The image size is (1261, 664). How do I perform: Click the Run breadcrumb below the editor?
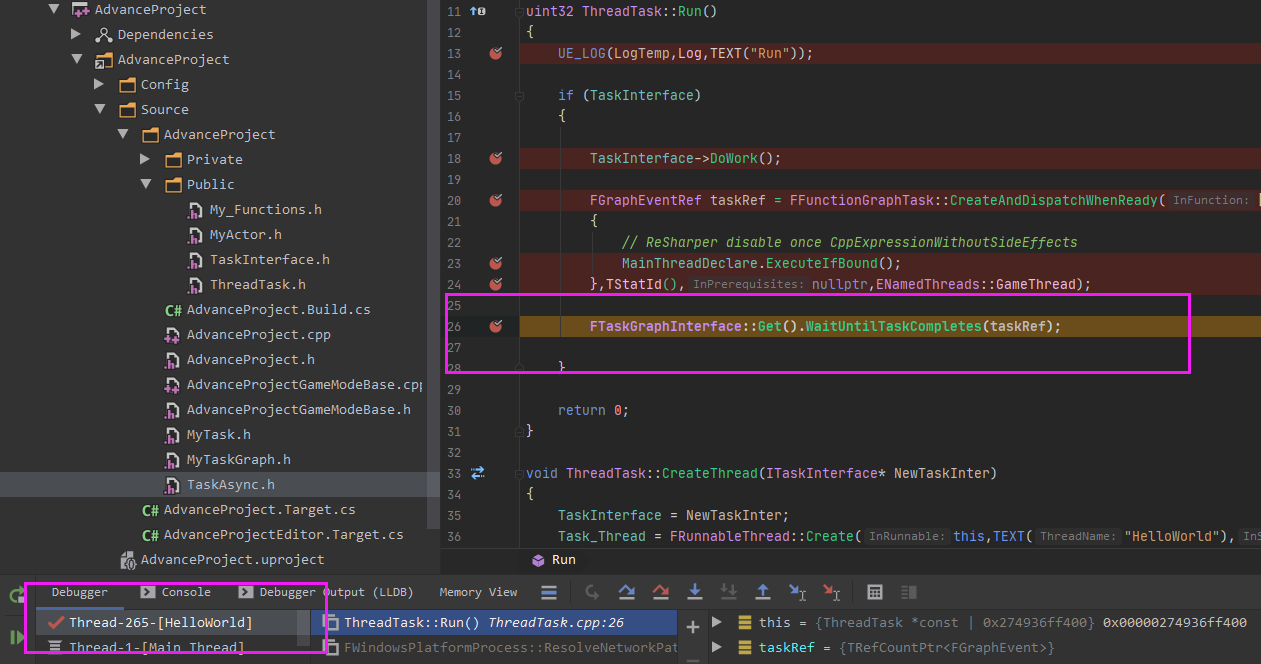553,560
